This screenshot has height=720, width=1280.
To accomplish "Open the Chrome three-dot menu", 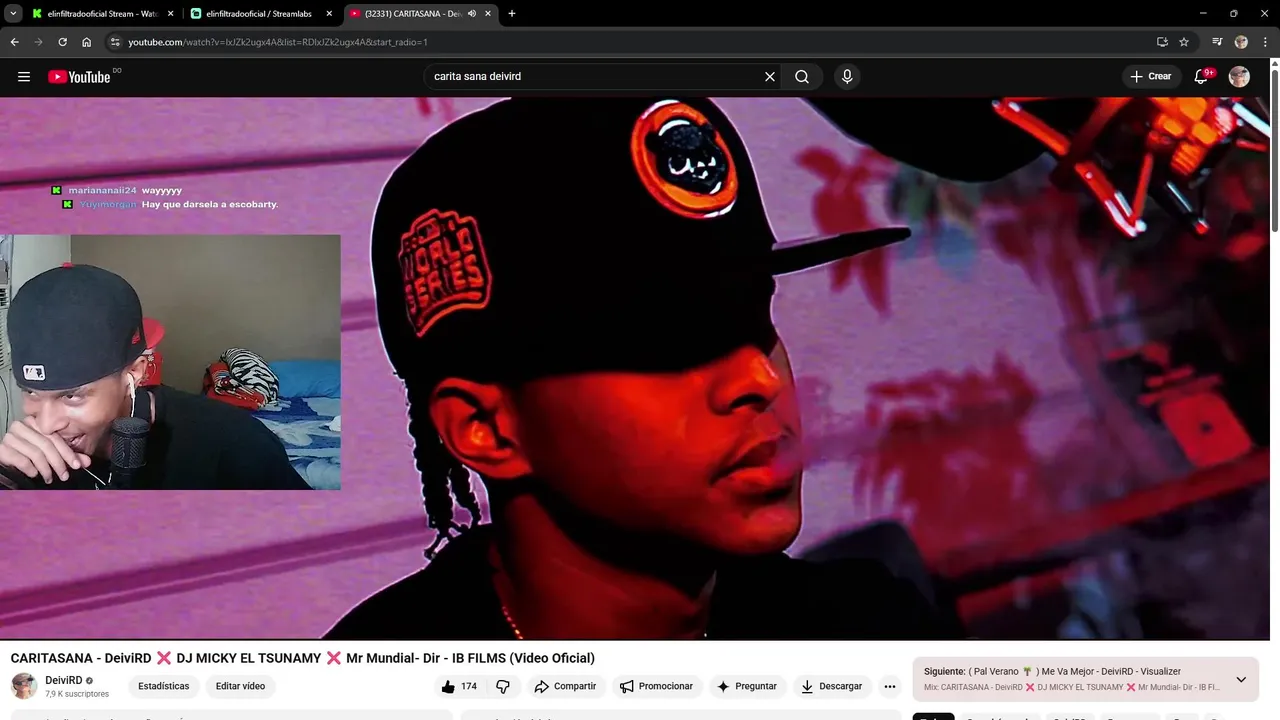I will pos(1265,42).
